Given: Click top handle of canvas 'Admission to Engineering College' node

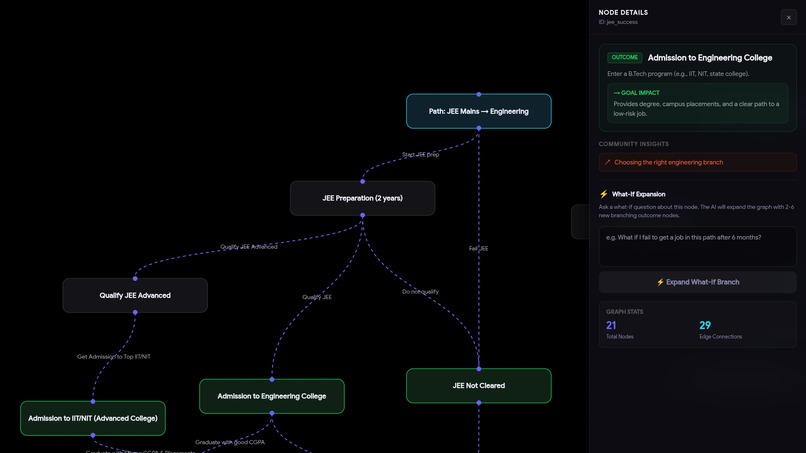Looking at the screenshot, I should (x=272, y=379).
